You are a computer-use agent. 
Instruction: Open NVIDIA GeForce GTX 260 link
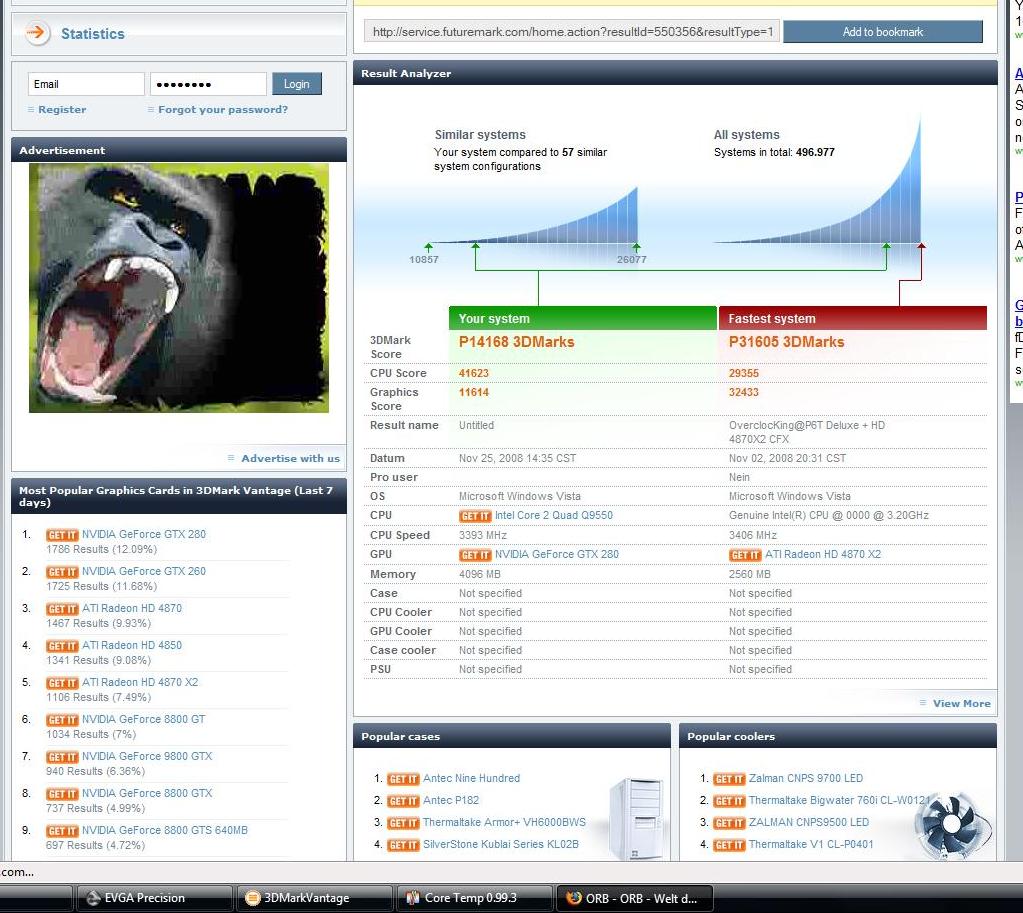pyautogui.click(x=144, y=571)
